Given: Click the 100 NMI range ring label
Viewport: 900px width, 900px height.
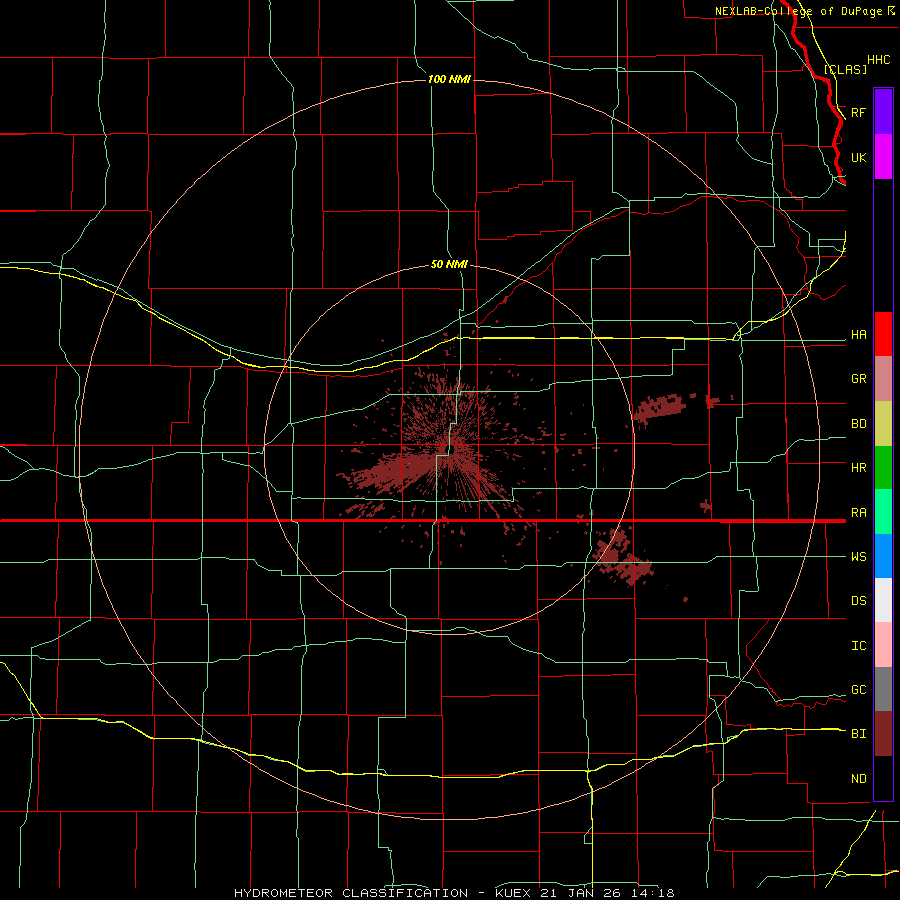Looking at the screenshot, I should coord(449,79).
